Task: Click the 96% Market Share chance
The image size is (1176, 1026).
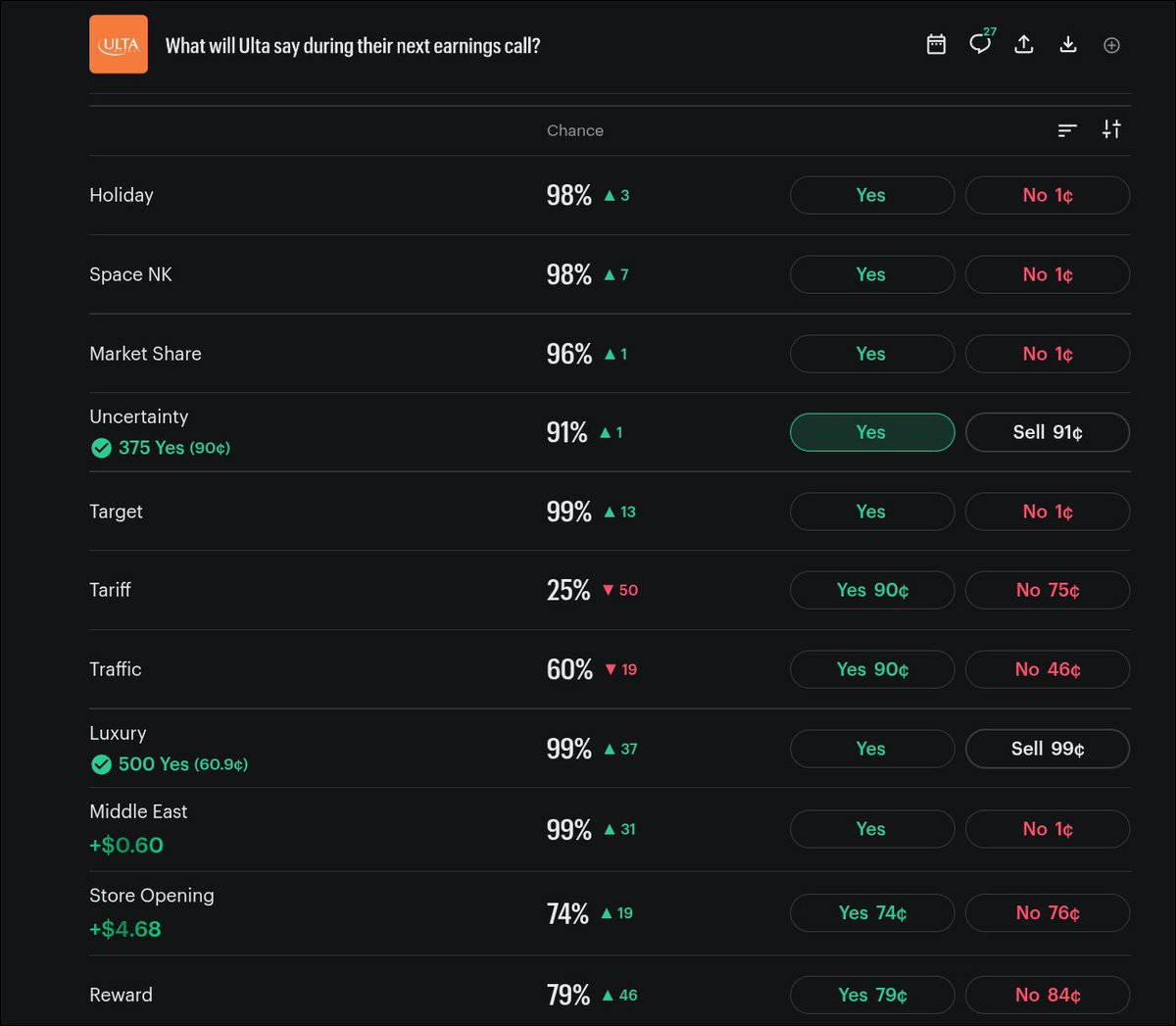Action: 569,354
